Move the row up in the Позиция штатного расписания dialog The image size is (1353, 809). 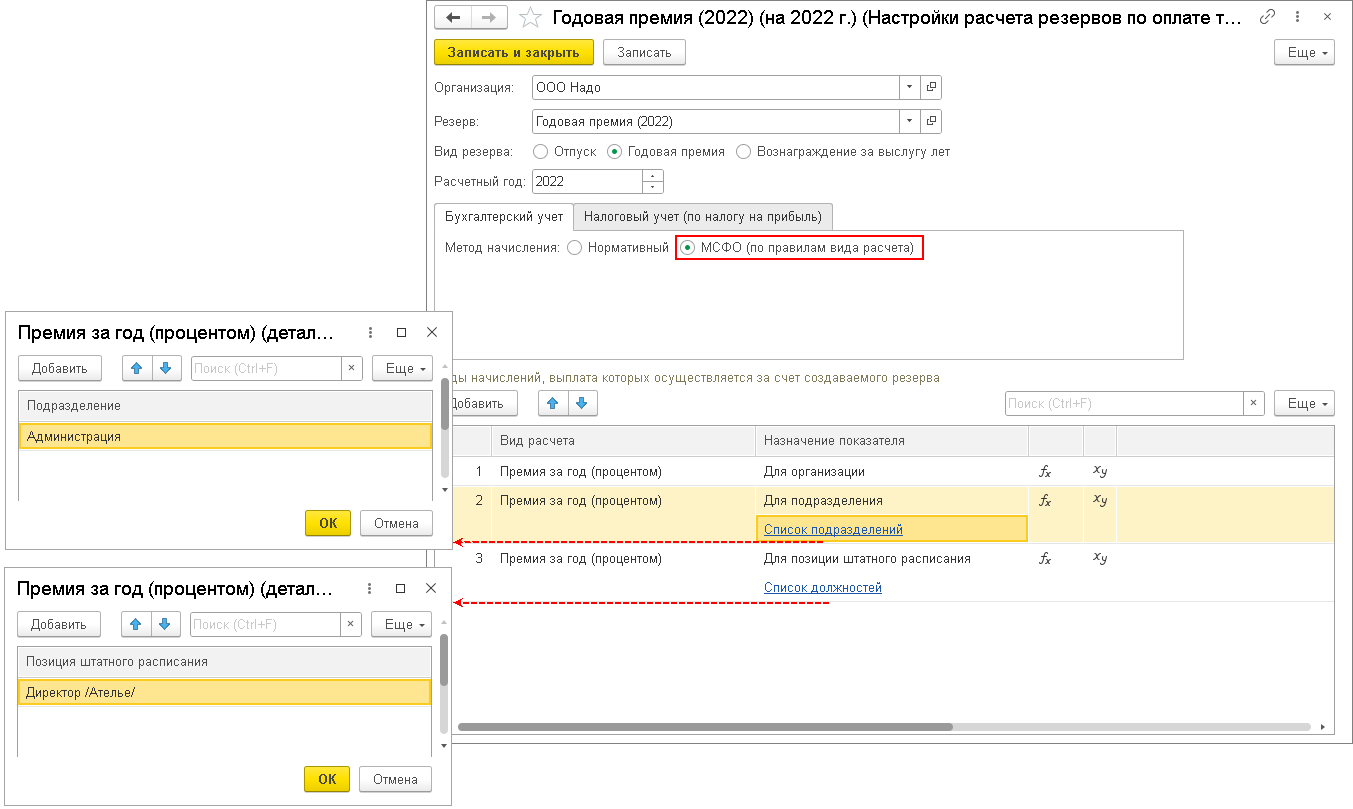click(x=137, y=624)
